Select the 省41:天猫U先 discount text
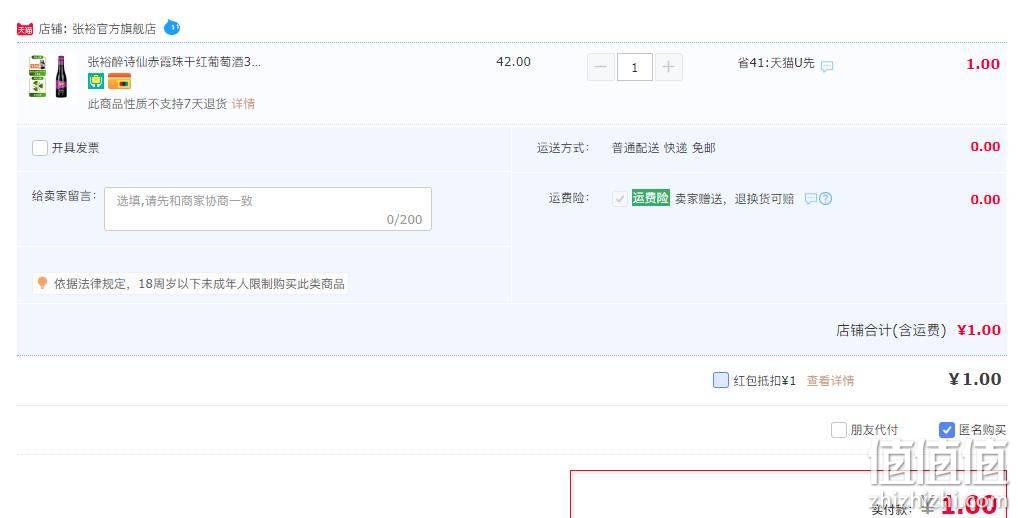The image size is (1018, 518). tap(776, 63)
